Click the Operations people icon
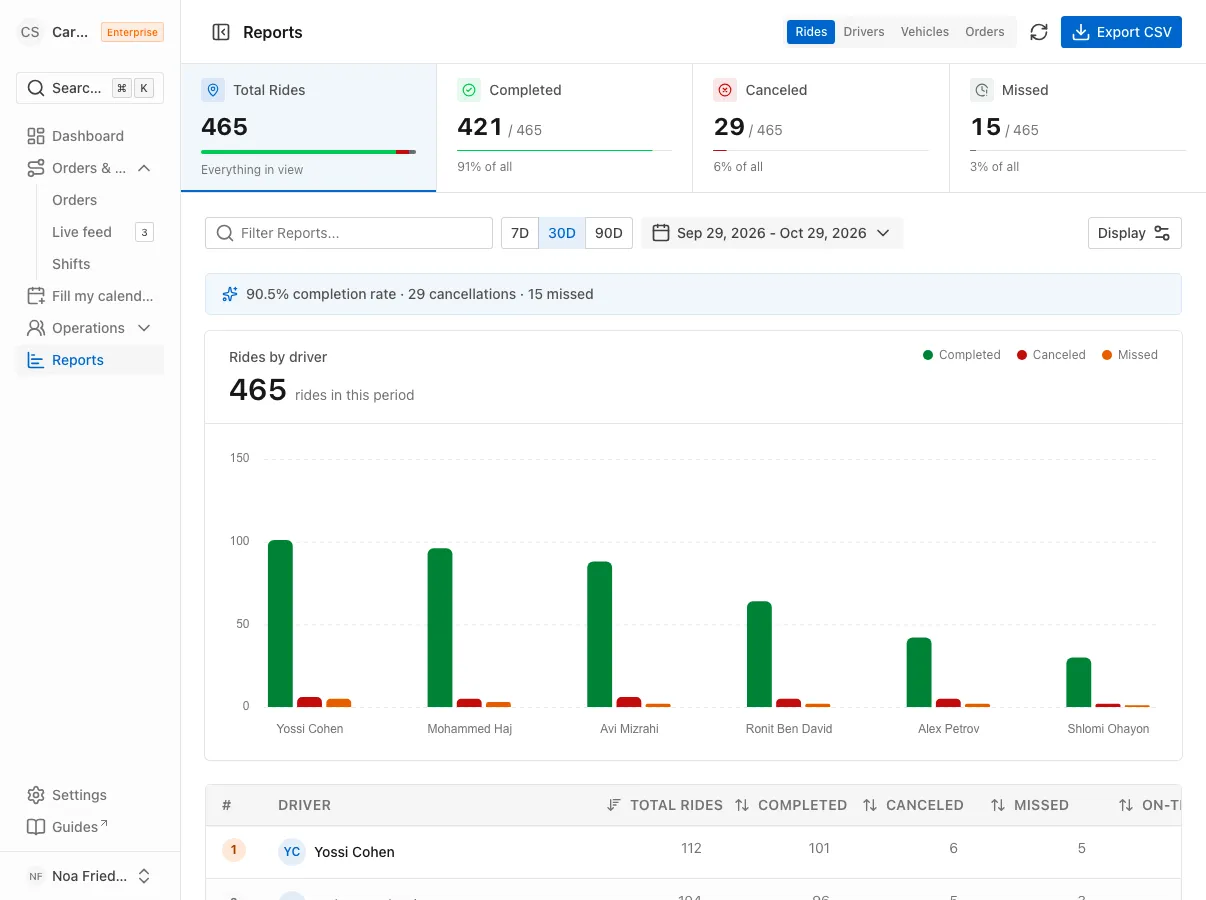 (x=36, y=328)
